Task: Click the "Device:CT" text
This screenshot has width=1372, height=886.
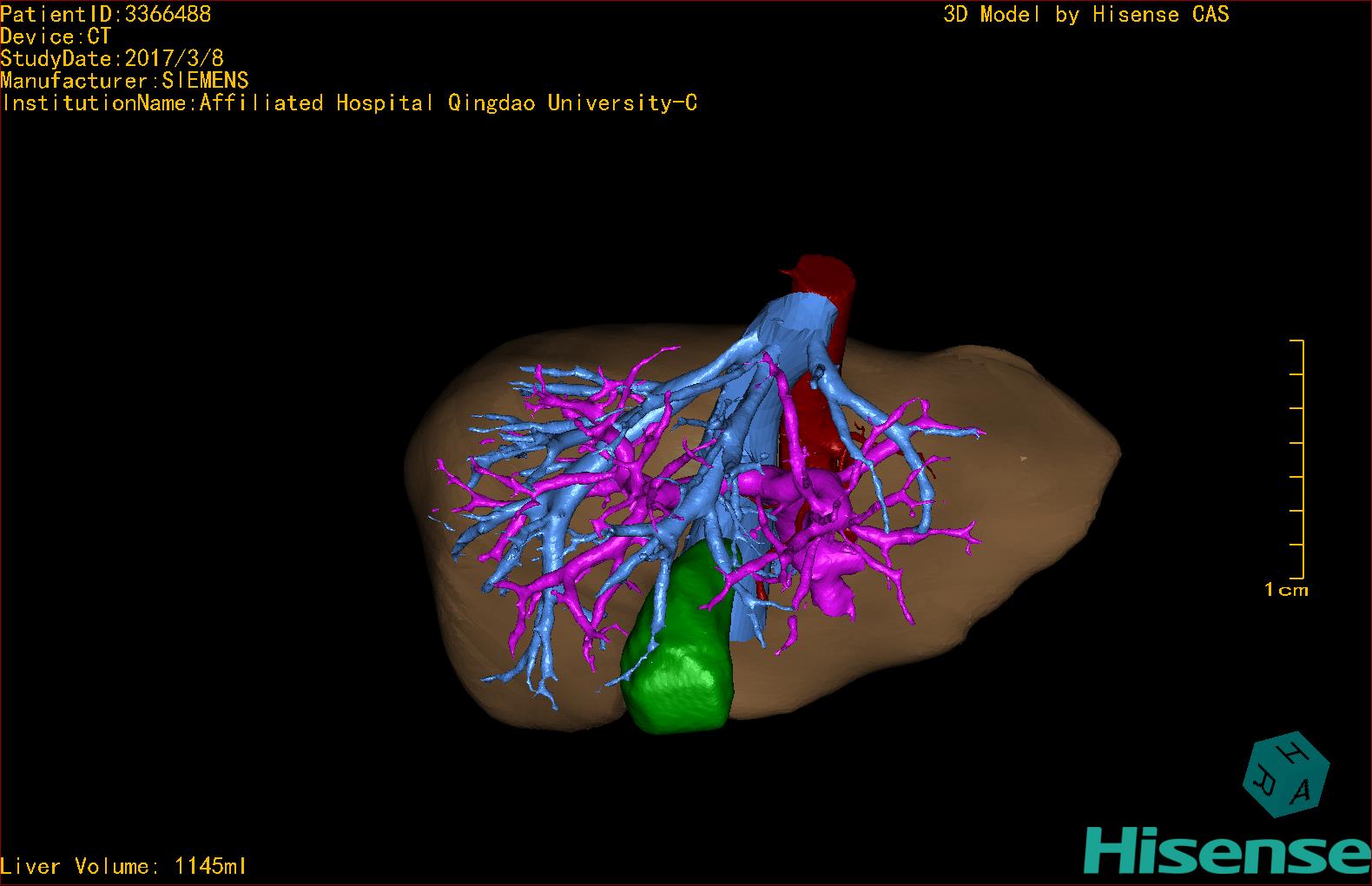Action: pos(56,36)
